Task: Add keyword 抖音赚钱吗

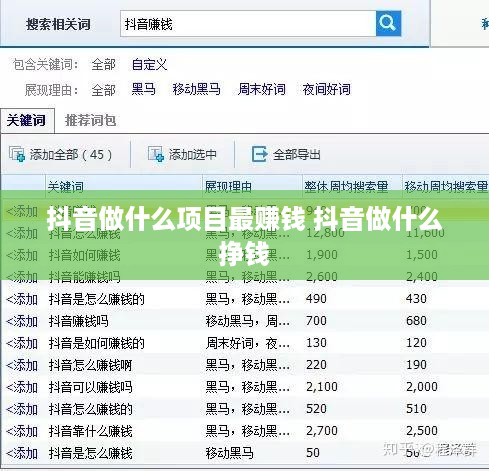Action: pos(22,321)
